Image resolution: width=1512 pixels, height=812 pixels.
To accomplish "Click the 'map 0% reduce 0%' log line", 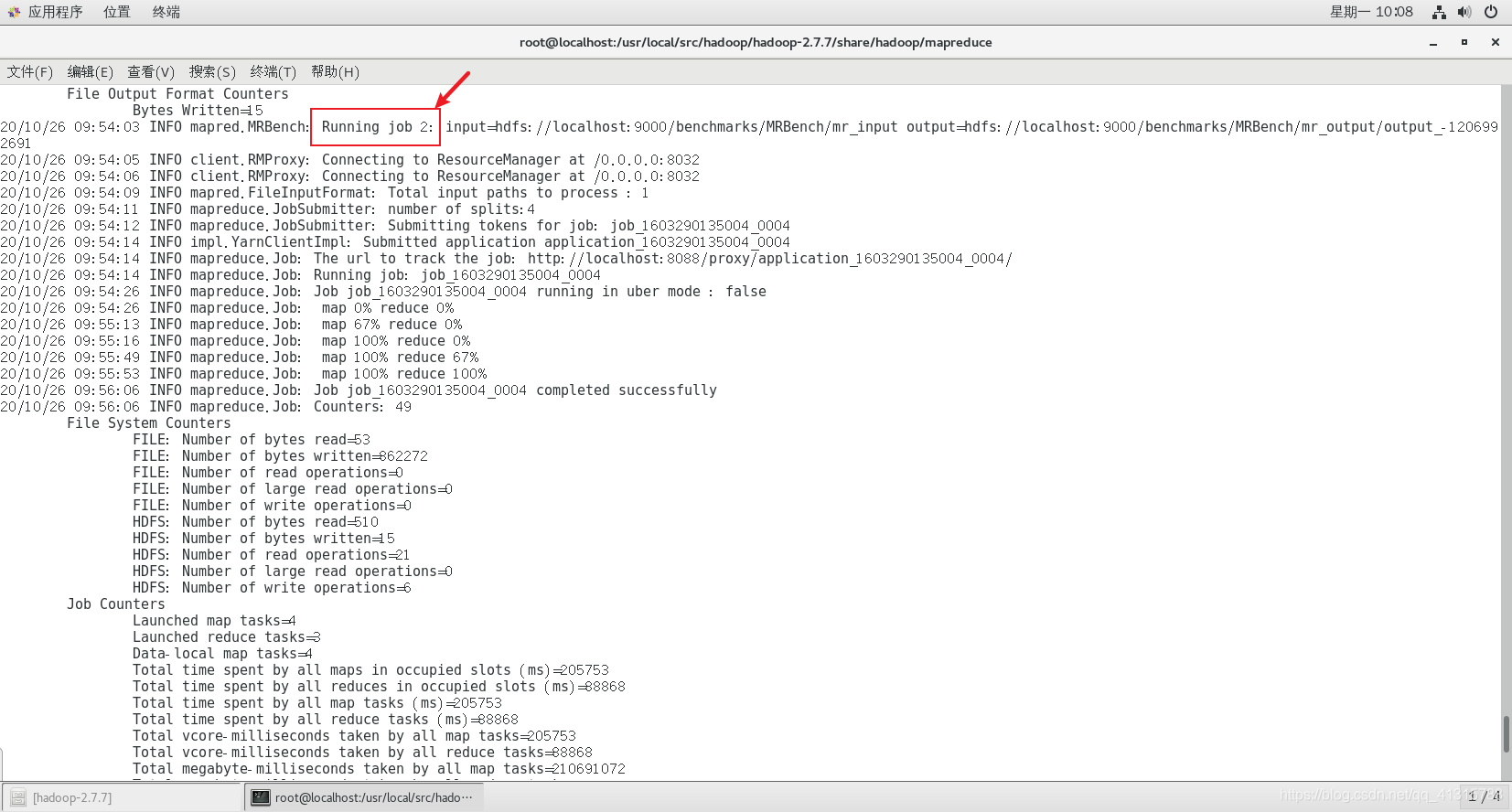I will tap(227, 308).
